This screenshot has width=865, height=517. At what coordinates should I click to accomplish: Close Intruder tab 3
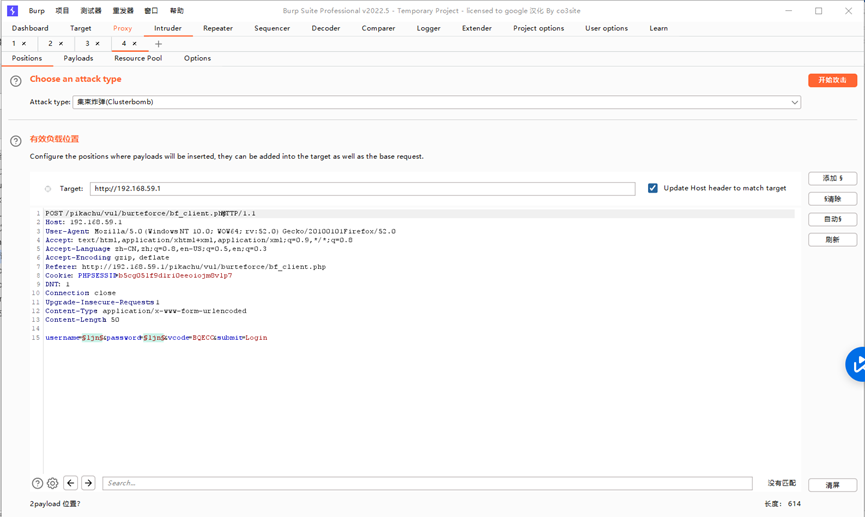(98, 44)
